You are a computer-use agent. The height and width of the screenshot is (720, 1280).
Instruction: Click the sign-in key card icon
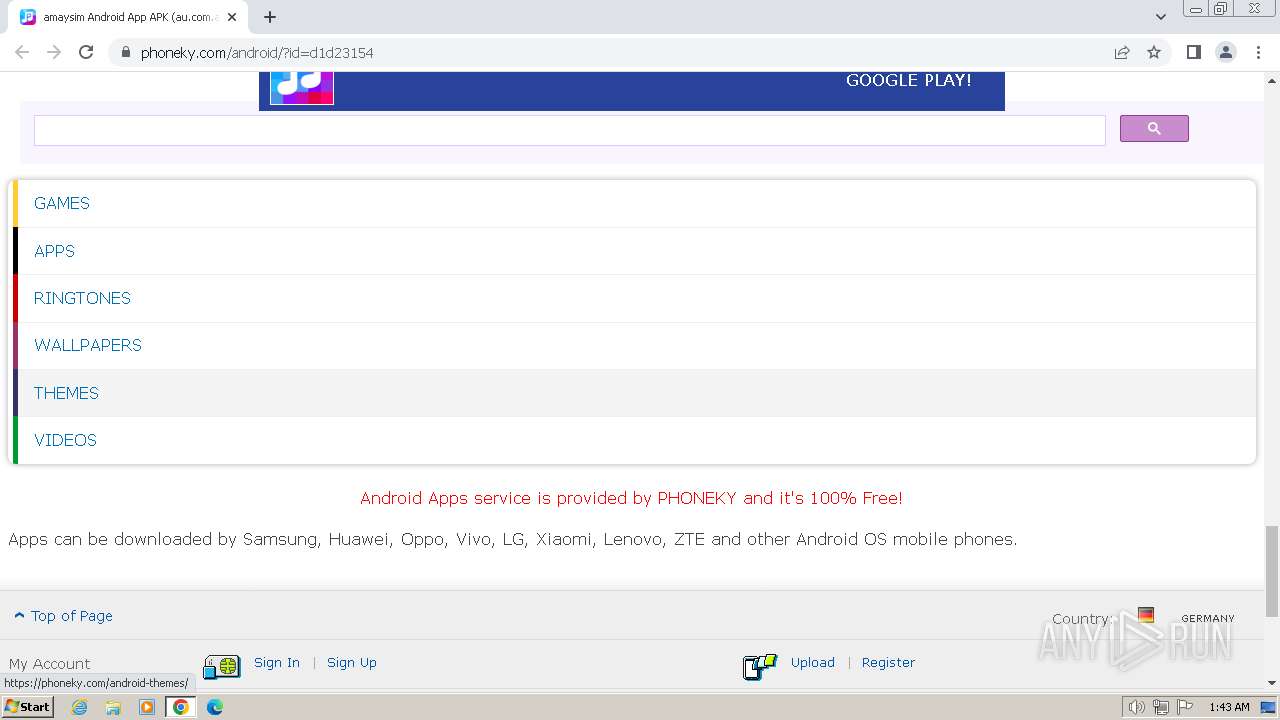tap(222, 666)
